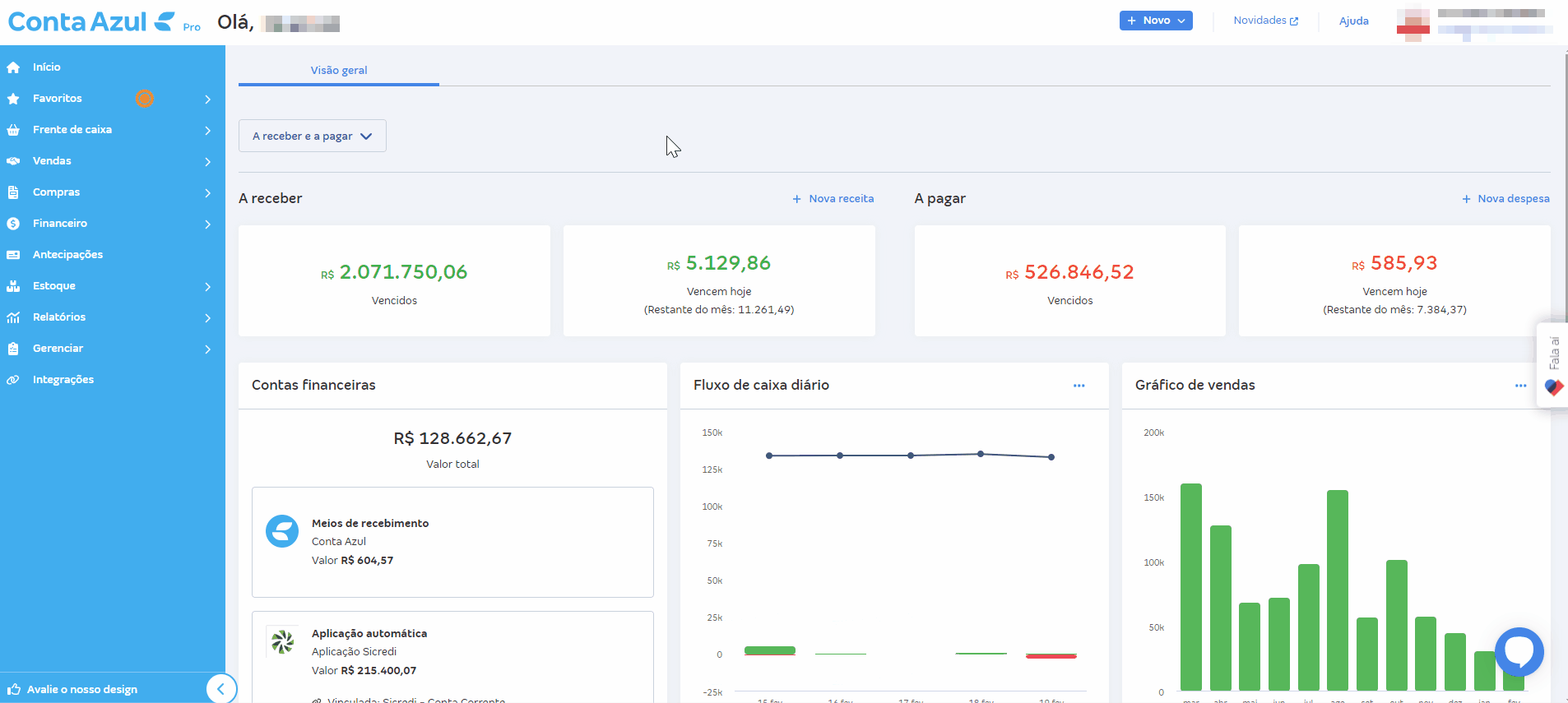The image size is (1568, 703).
Task: Click the tallest green bar in Gráfico de vendas
Action: point(1191,587)
